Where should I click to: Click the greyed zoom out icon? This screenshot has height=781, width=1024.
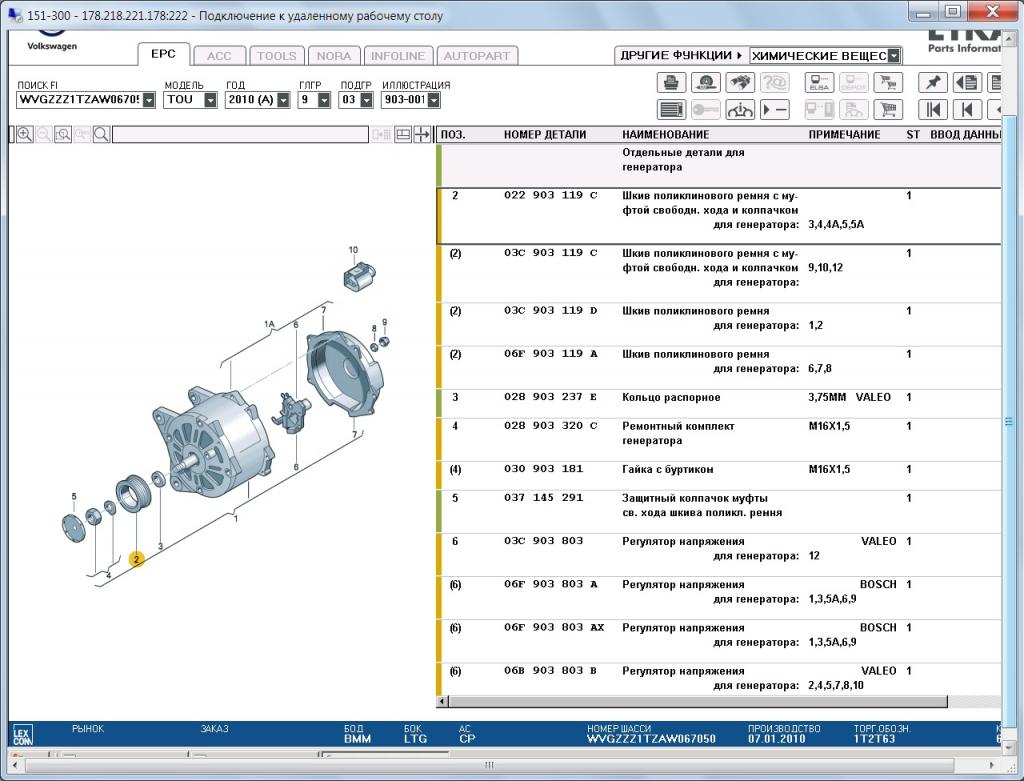44,135
